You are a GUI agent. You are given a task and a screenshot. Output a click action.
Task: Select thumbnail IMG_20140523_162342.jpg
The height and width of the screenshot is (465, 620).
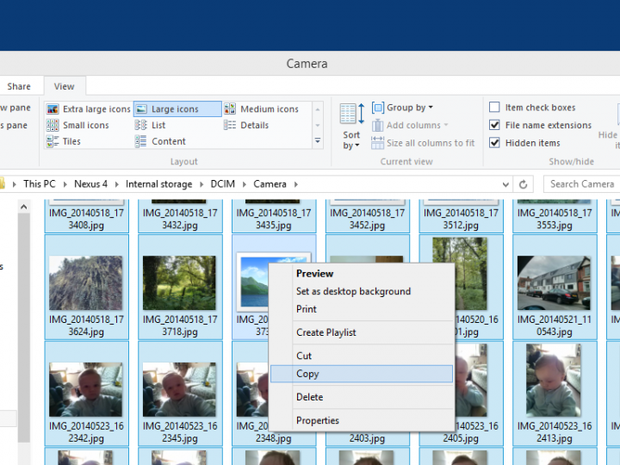86,389
